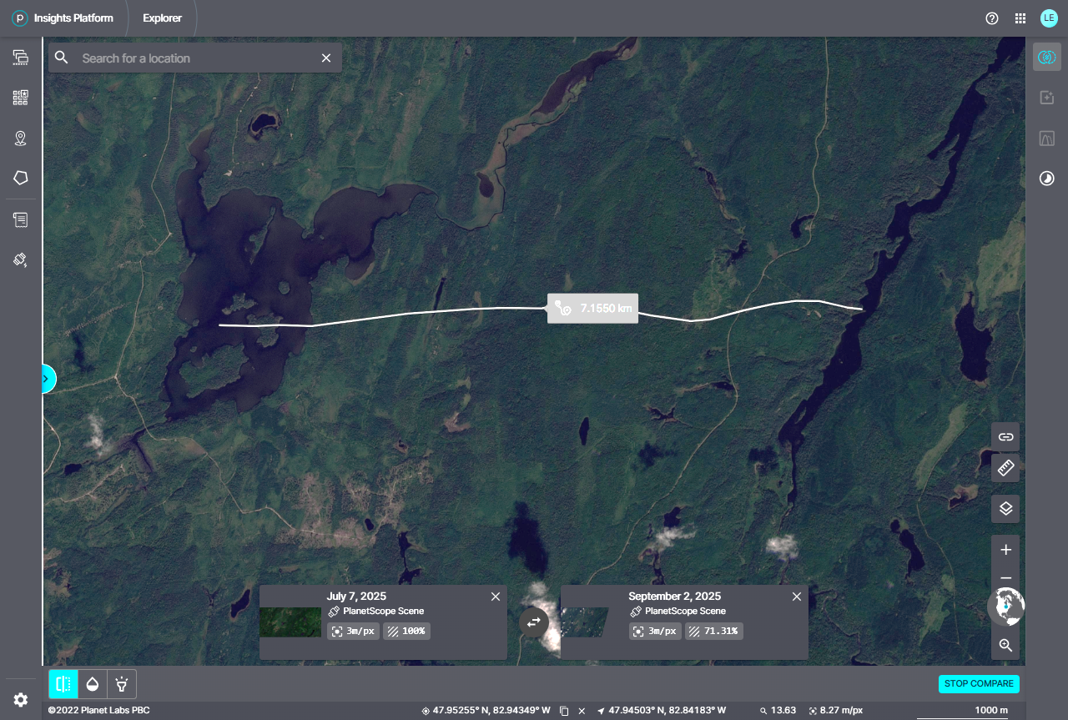Viewport: 1068px width, 720px height.
Task: Click the Google apps grid icon
Action: pos(1020,18)
